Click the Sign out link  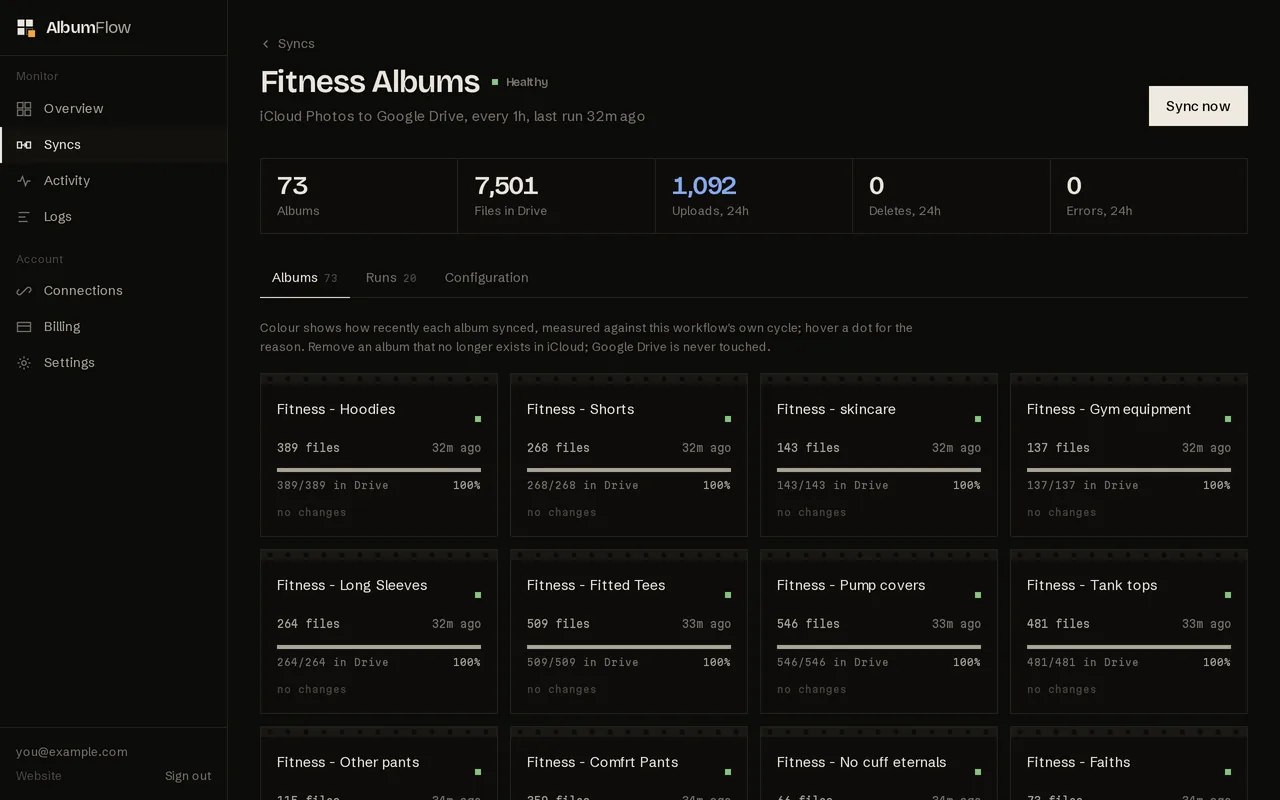pyautogui.click(x=188, y=776)
